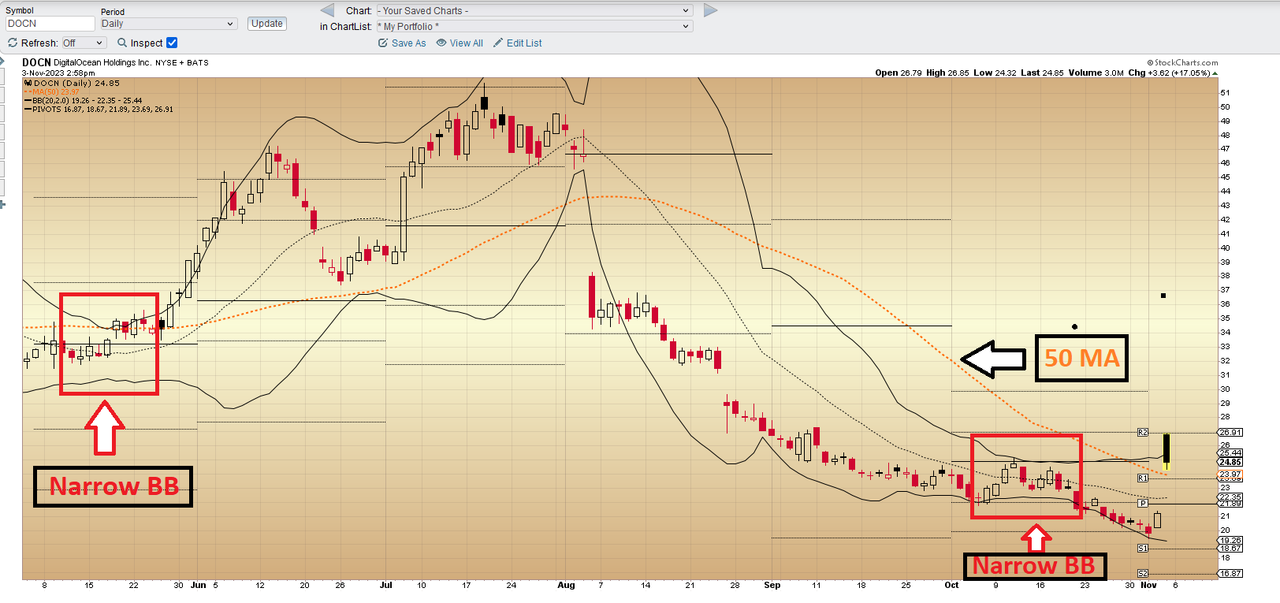Click the Update button

pos(267,23)
